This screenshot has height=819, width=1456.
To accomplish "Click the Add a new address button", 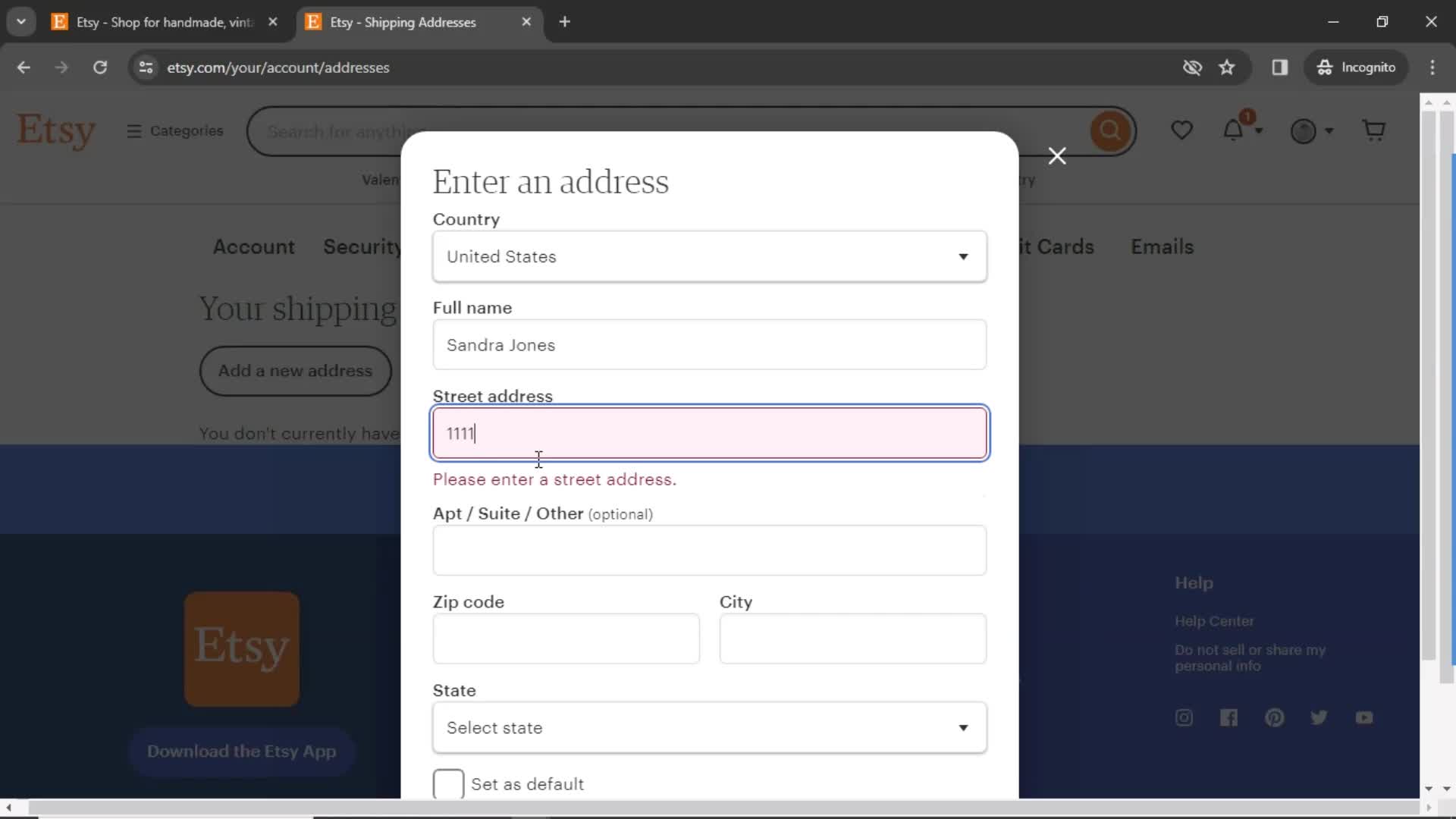I will (294, 370).
